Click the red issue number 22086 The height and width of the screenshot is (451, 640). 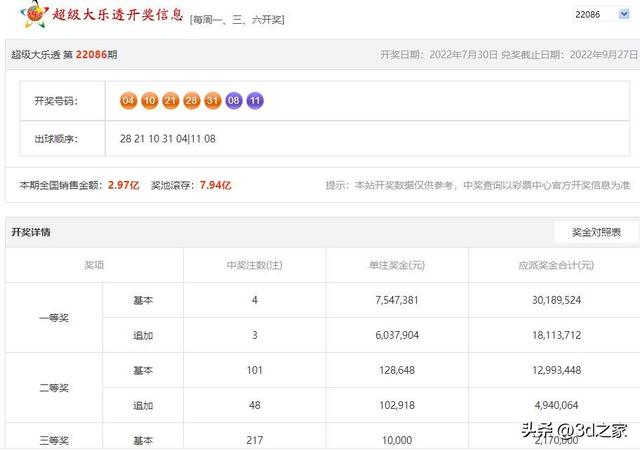(x=91, y=54)
